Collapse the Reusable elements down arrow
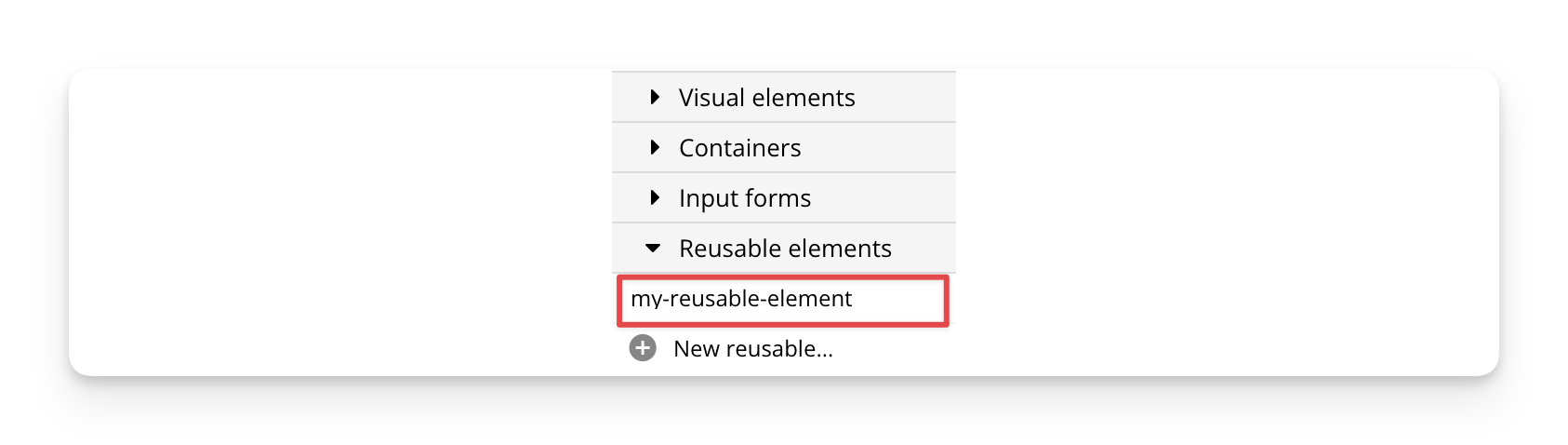1568x445 pixels. 653,249
